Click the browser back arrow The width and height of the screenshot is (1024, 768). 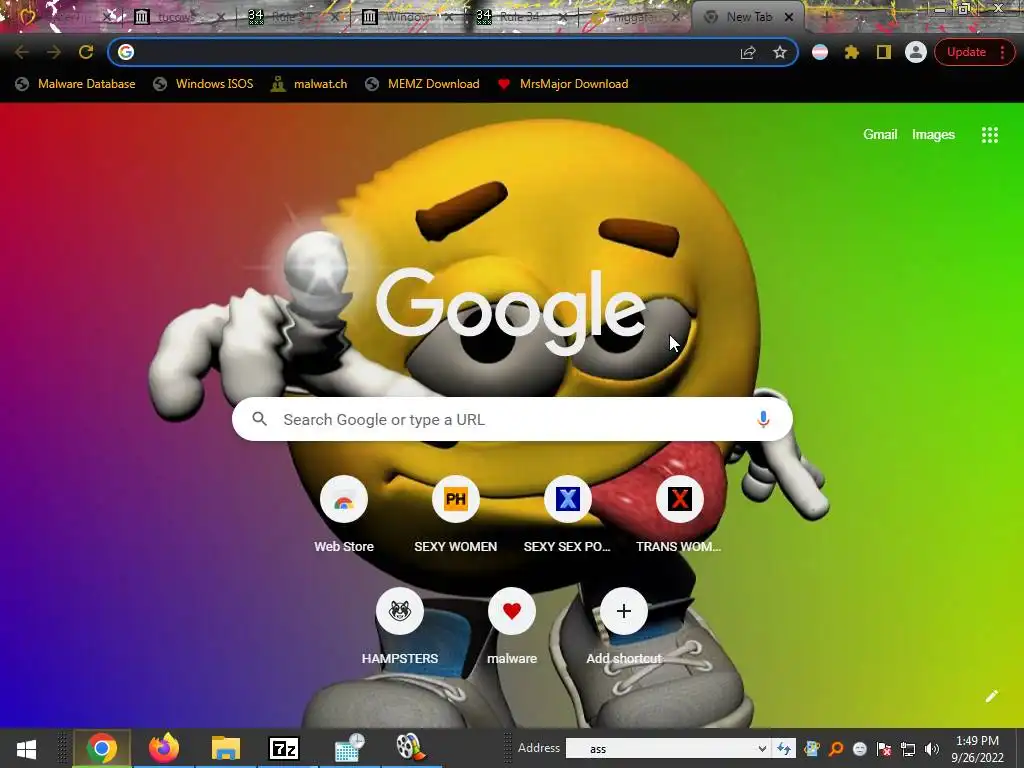[x=22, y=52]
